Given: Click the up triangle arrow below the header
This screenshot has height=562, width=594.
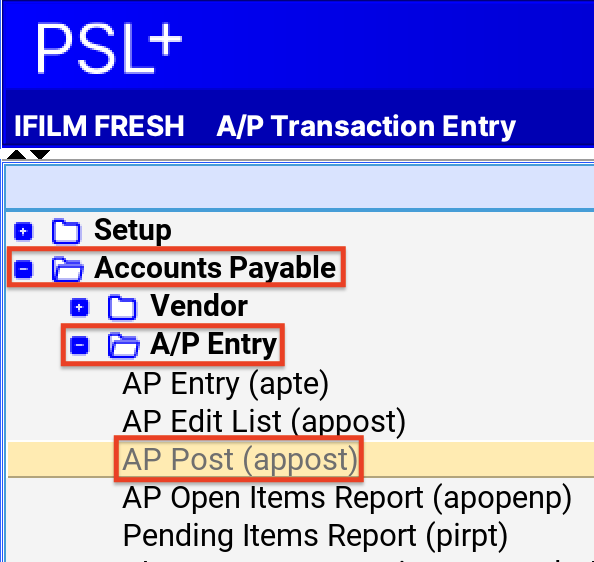Looking at the screenshot, I should (17, 155).
